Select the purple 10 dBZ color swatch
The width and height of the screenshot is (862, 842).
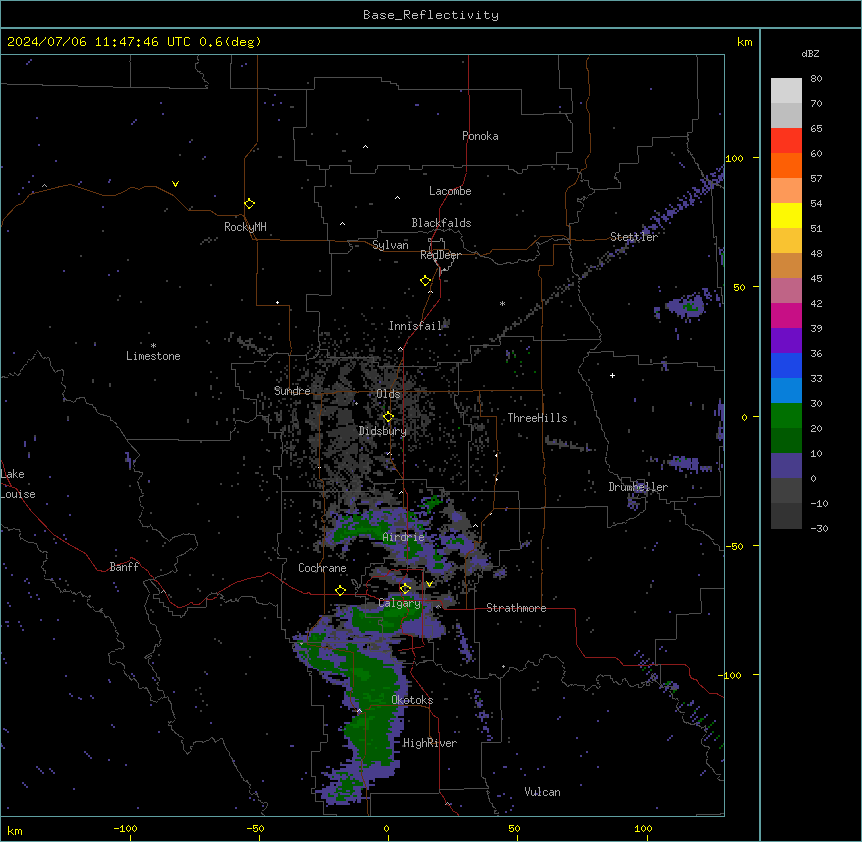click(x=786, y=465)
